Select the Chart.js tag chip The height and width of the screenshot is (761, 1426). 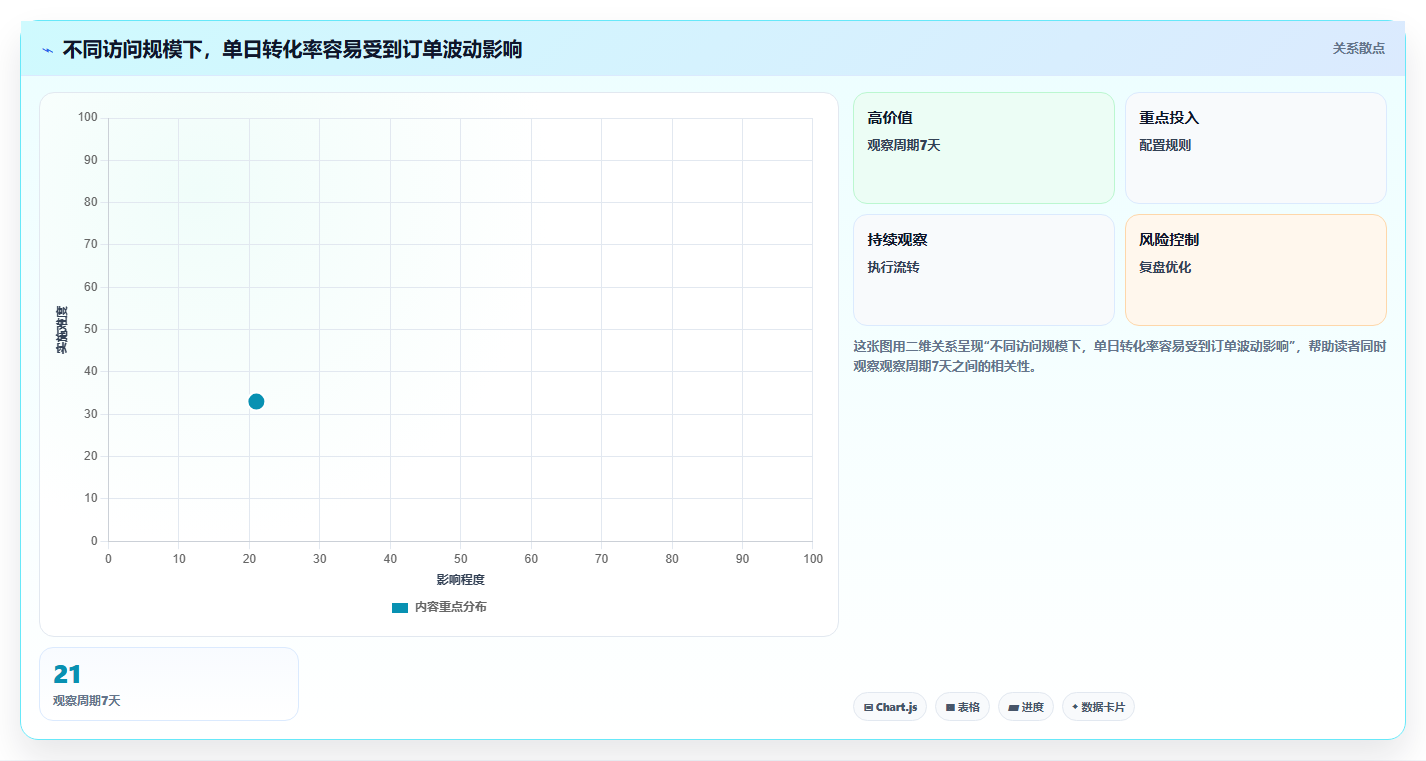click(x=890, y=707)
